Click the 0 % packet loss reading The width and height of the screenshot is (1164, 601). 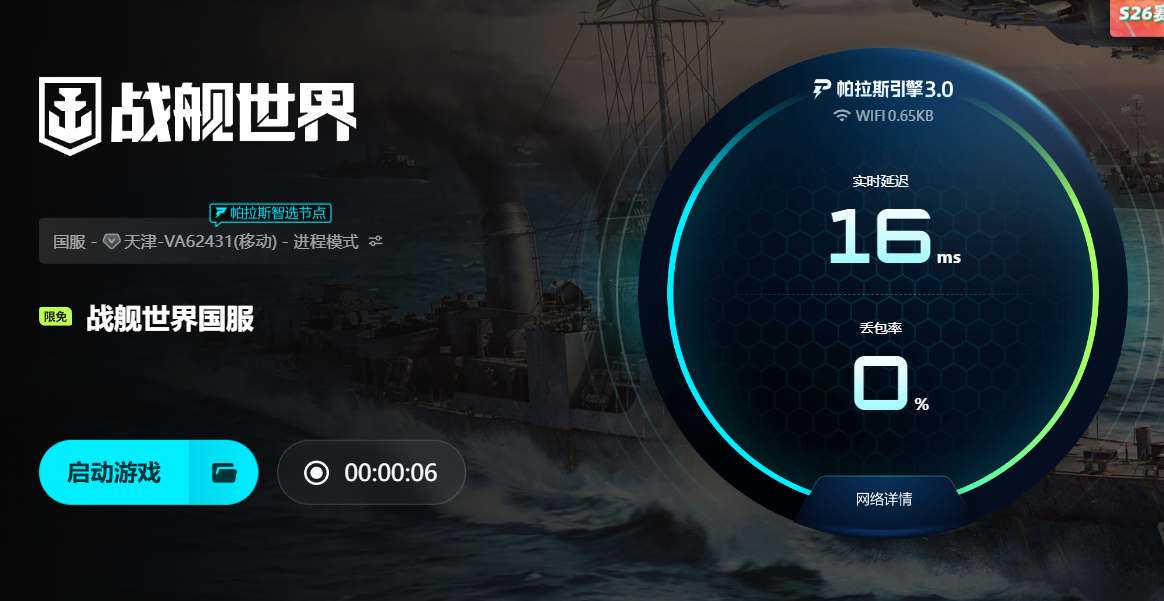point(890,384)
